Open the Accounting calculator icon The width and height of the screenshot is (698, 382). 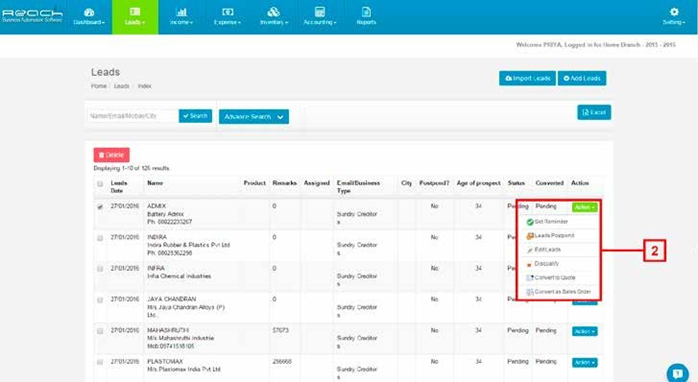pyautogui.click(x=320, y=12)
